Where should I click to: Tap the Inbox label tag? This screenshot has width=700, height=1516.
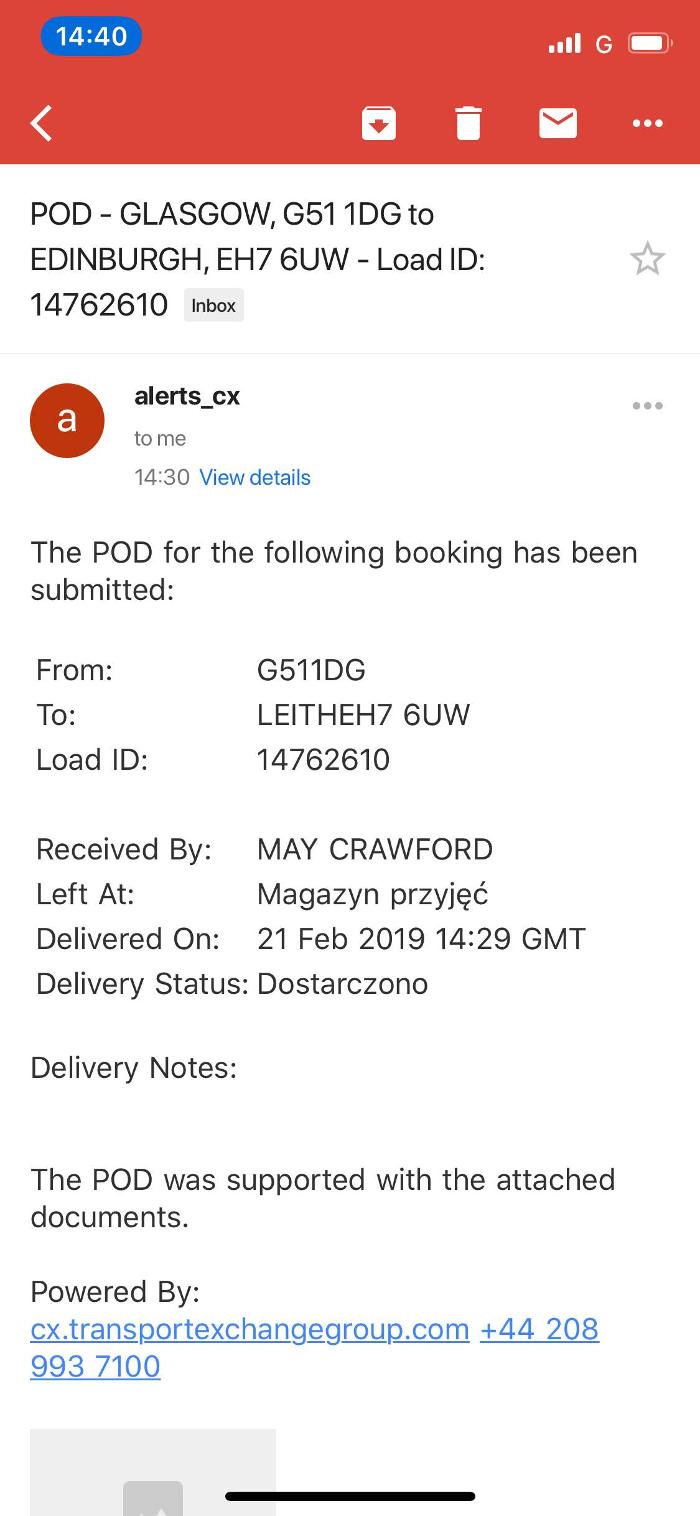(213, 306)
